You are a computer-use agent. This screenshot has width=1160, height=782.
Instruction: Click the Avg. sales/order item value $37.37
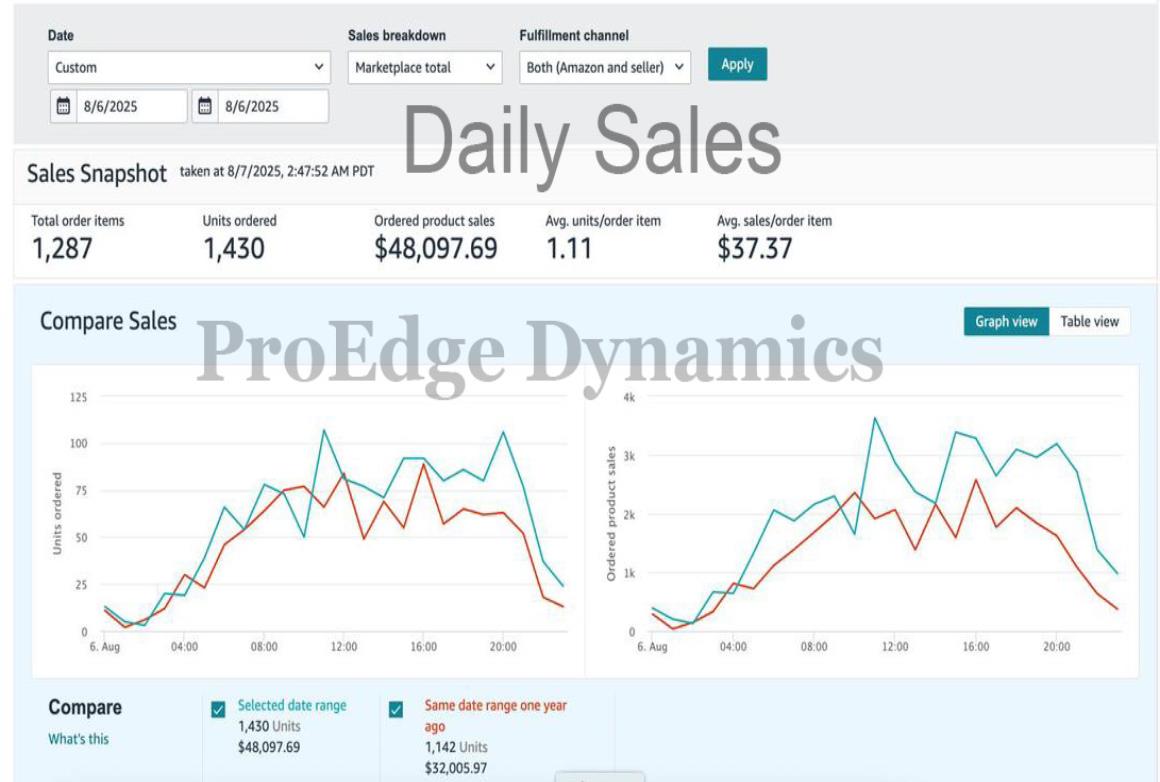754,248
